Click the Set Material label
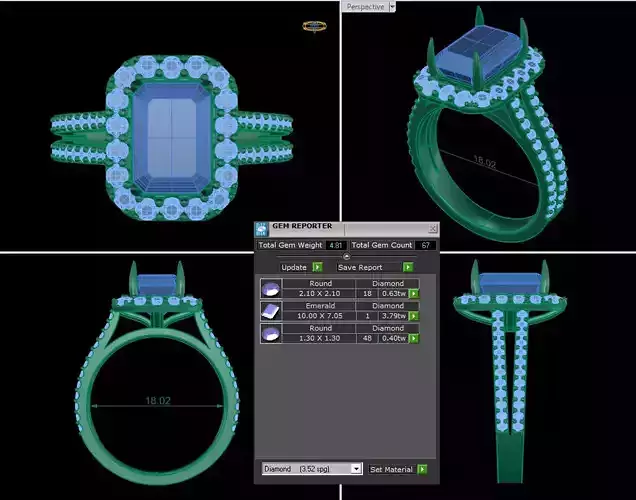636x500 pixels. [391, 470]
